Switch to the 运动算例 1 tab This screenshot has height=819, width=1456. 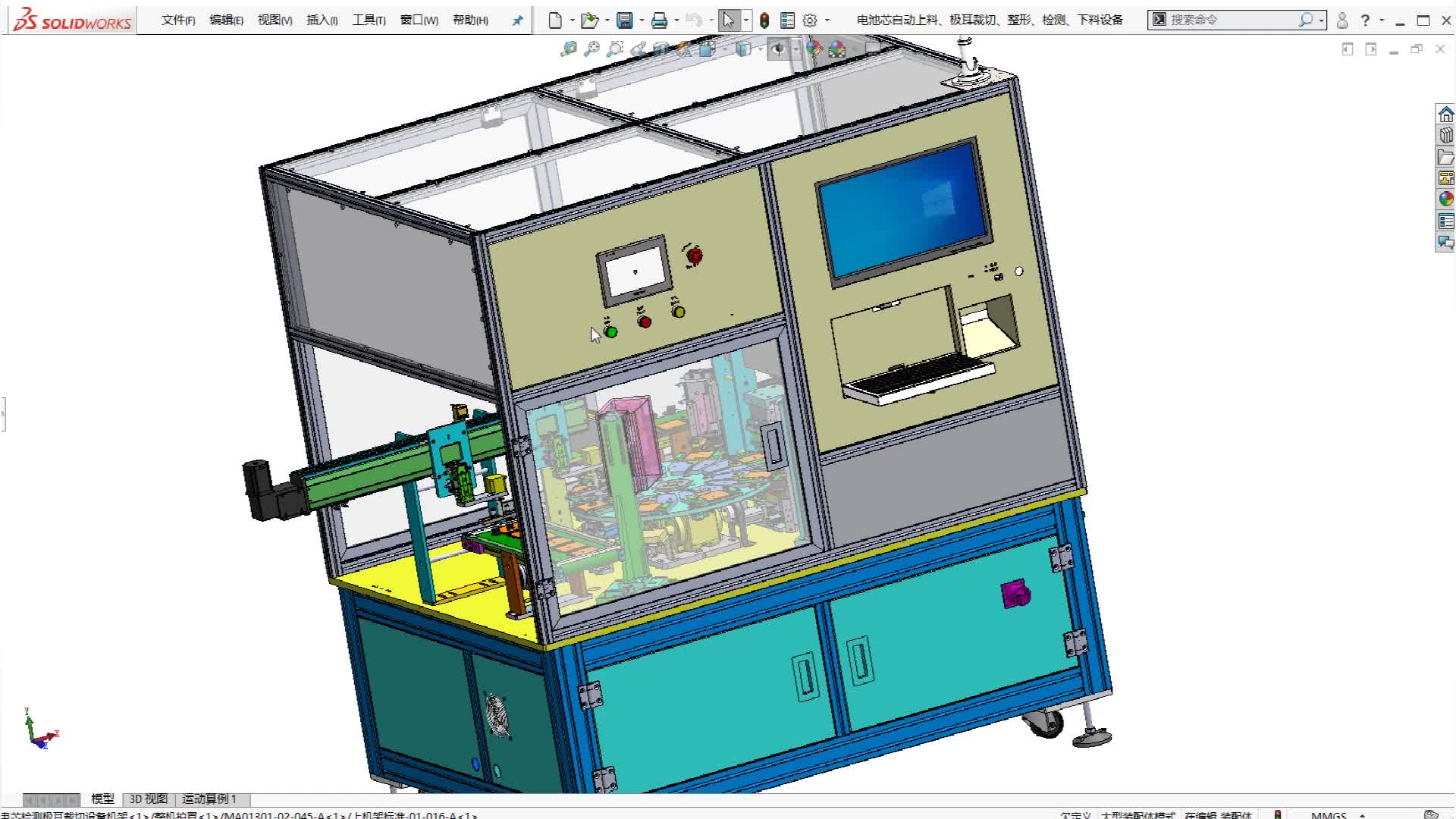(209, 799)
